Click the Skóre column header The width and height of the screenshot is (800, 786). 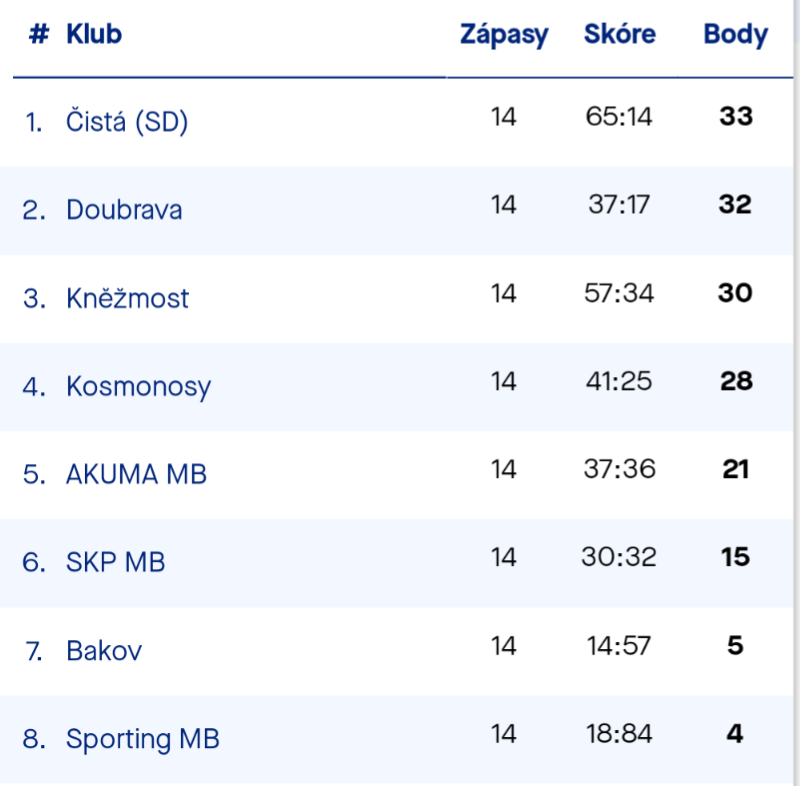620,34
